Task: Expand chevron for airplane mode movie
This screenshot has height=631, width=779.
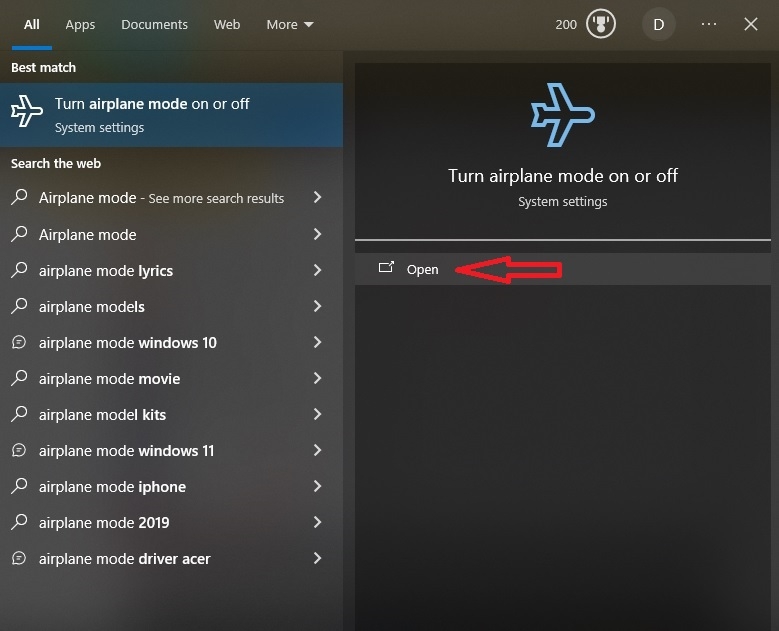Action: (x=317, y=378)
